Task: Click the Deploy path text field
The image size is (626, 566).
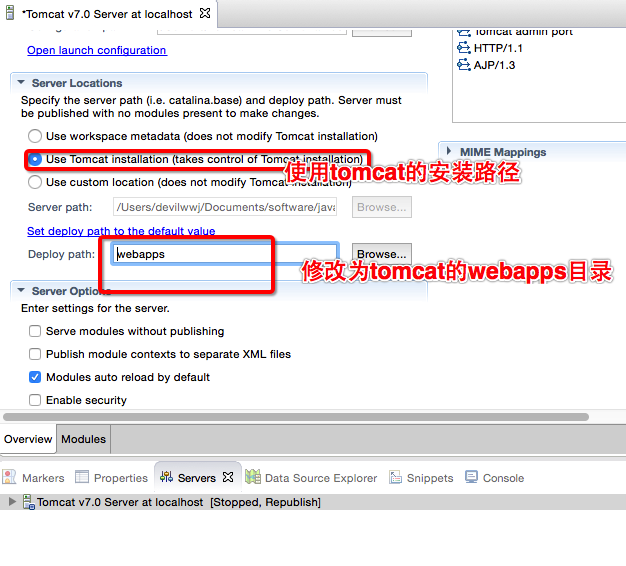Action: (225, 254)
